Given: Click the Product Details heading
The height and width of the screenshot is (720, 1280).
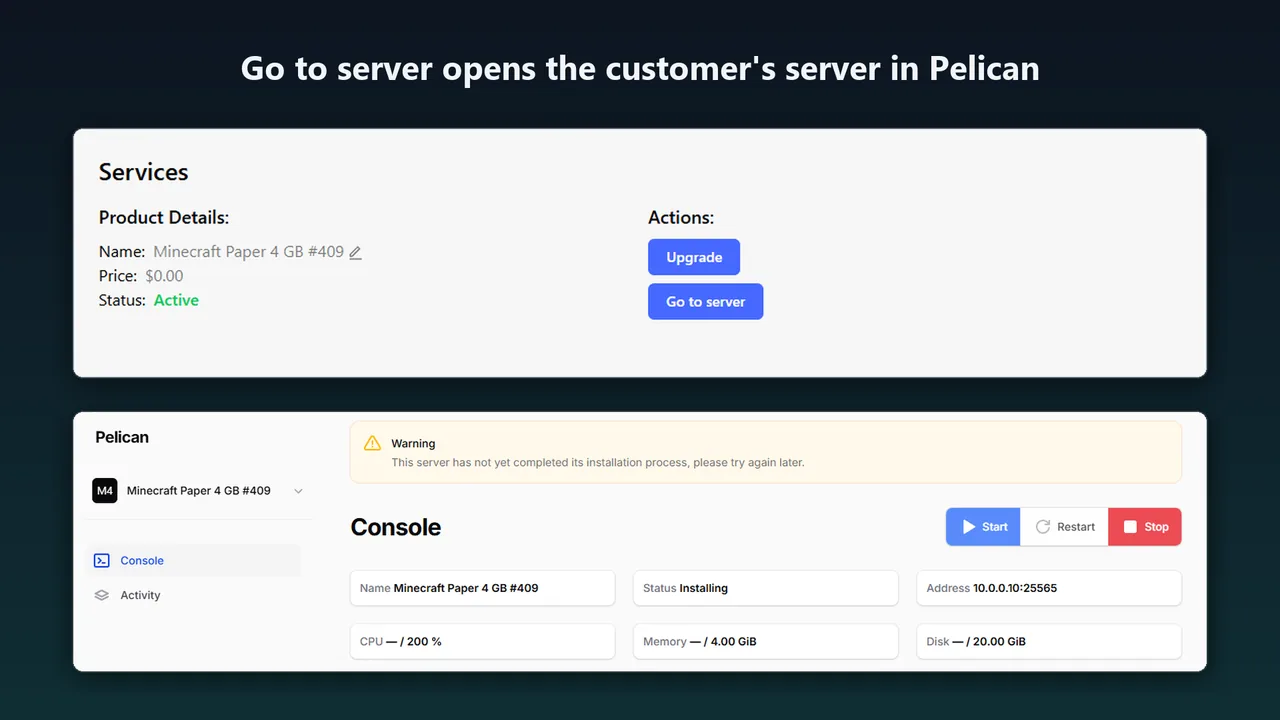Looking at the screenshot, I should [164, 218].
